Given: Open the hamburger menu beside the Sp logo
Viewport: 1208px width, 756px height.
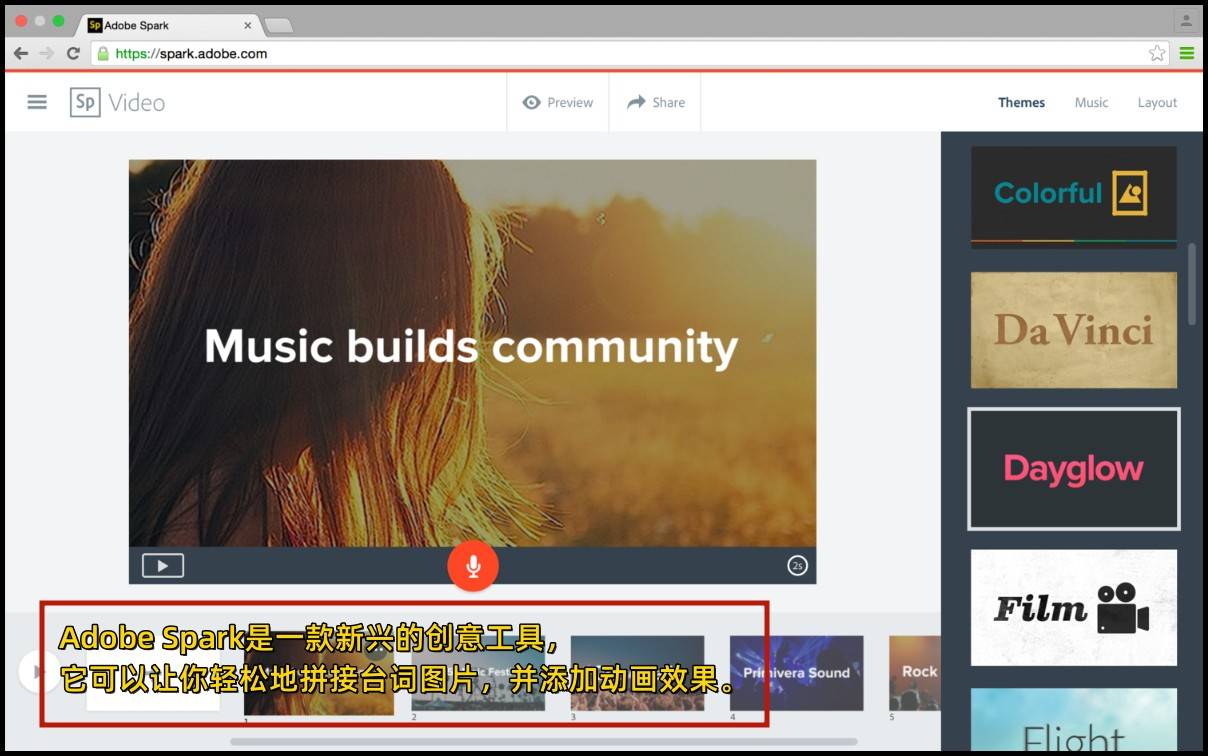Looking at the screenshot, I should tap(37, 102).
